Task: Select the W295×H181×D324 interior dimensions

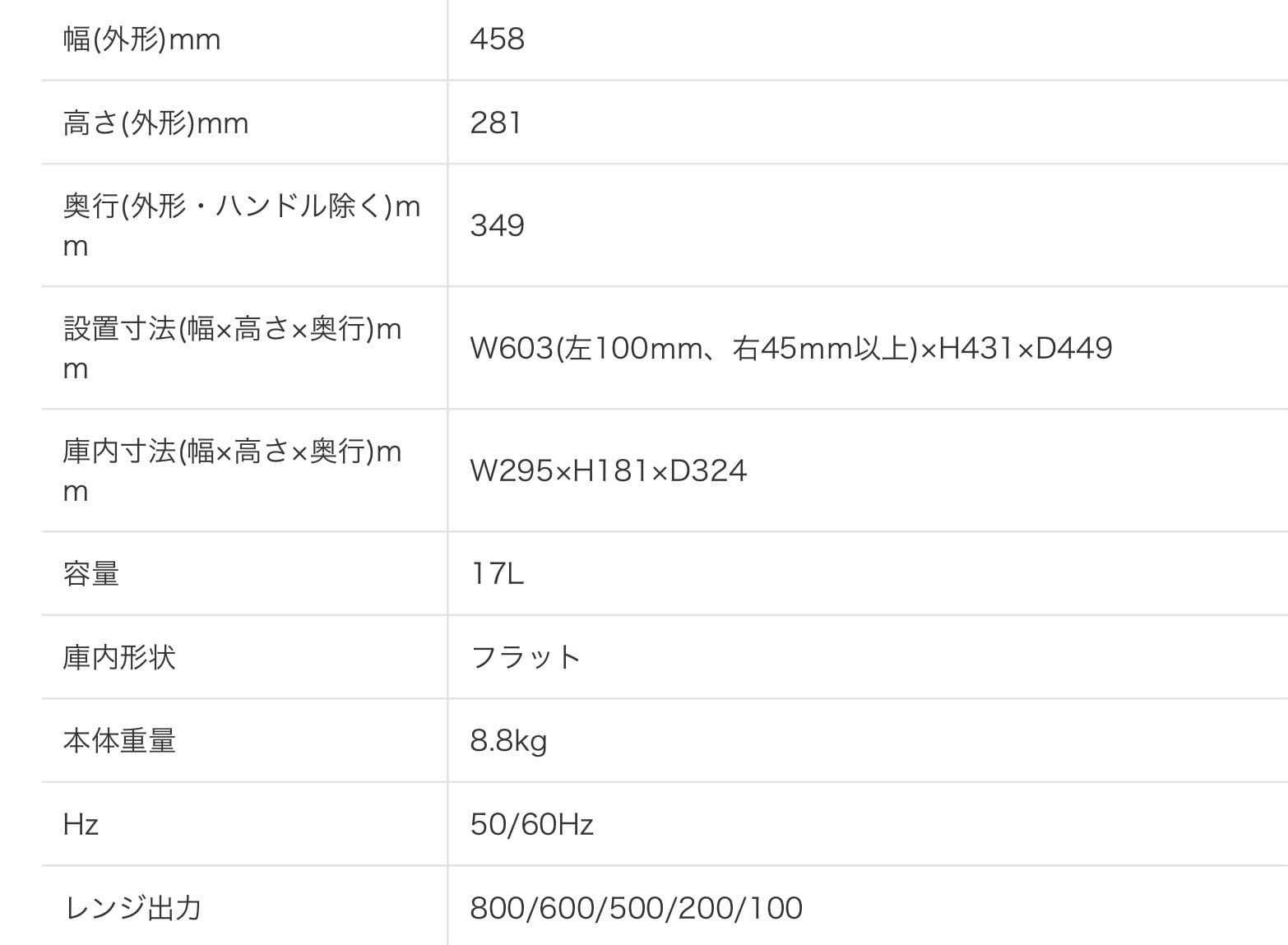Action: click(608, 470)
